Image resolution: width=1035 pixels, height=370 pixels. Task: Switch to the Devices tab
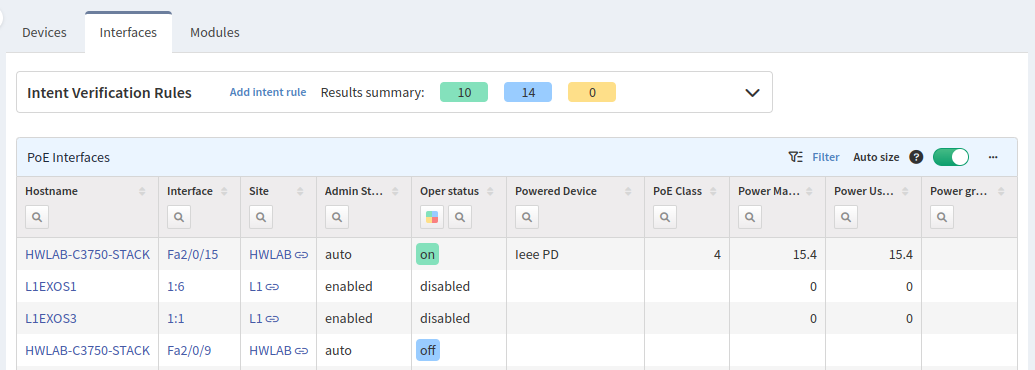tap(44, 32)
